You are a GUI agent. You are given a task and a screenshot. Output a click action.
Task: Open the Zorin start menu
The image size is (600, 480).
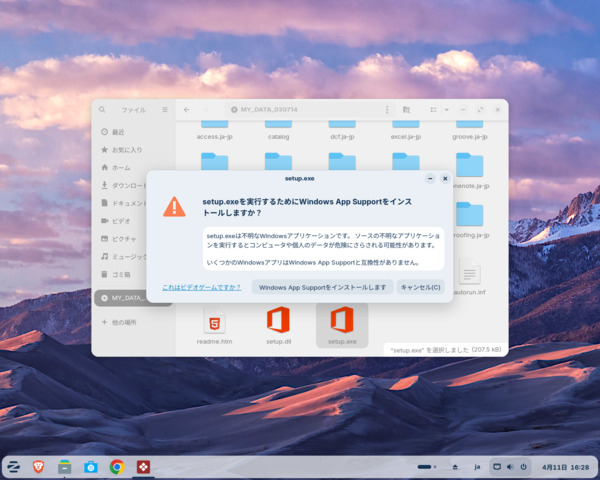click(x=14, y=467)
